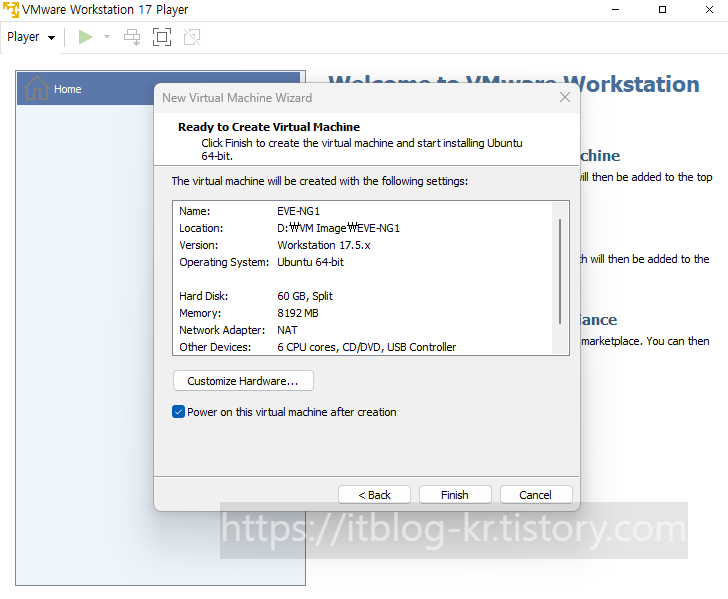Close the VMware Workstation 17 Player window
This screenshot has height=599, width=728.
(709, 10)
